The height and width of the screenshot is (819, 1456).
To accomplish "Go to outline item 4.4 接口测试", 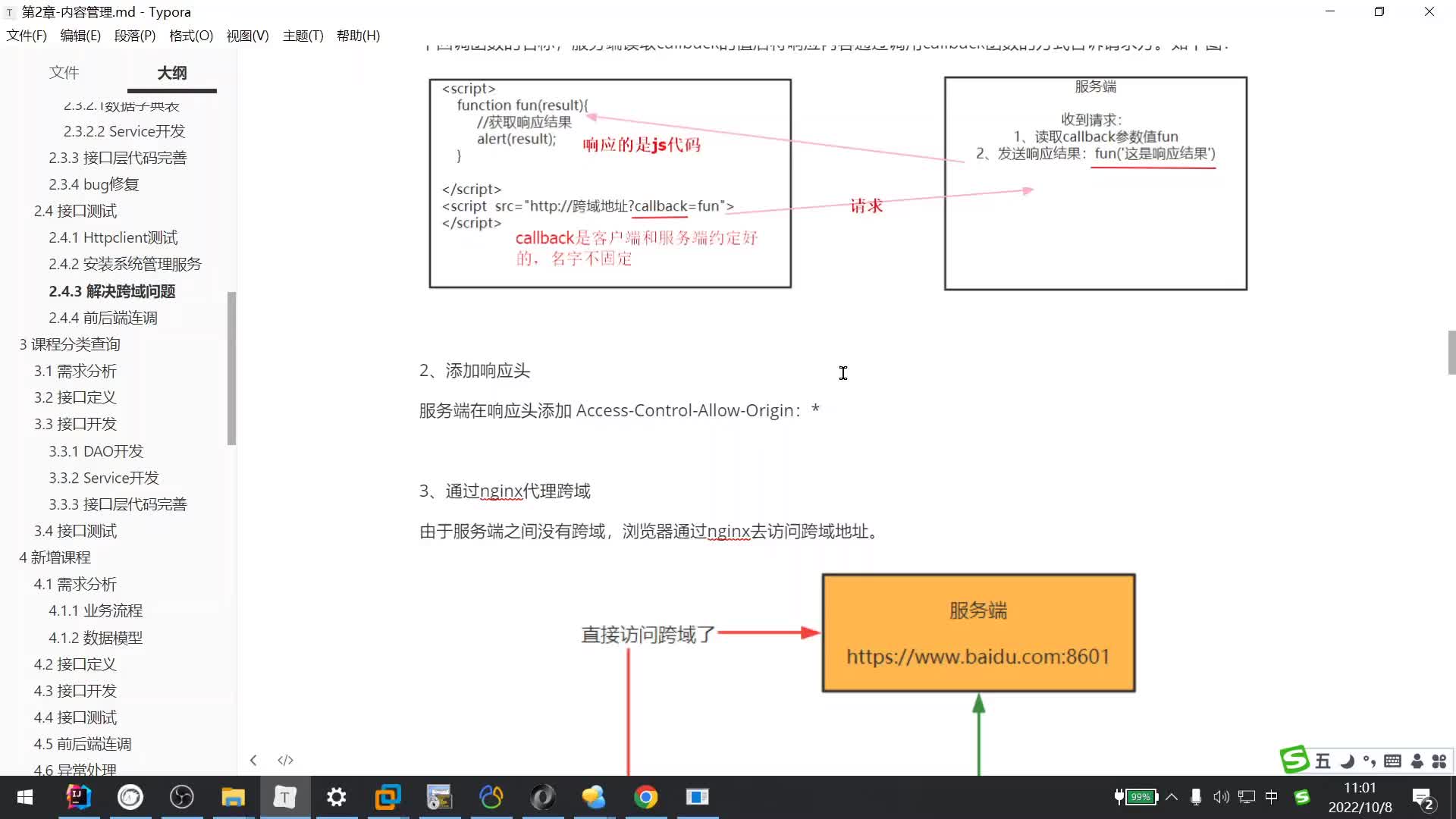I will pos(75,717).
